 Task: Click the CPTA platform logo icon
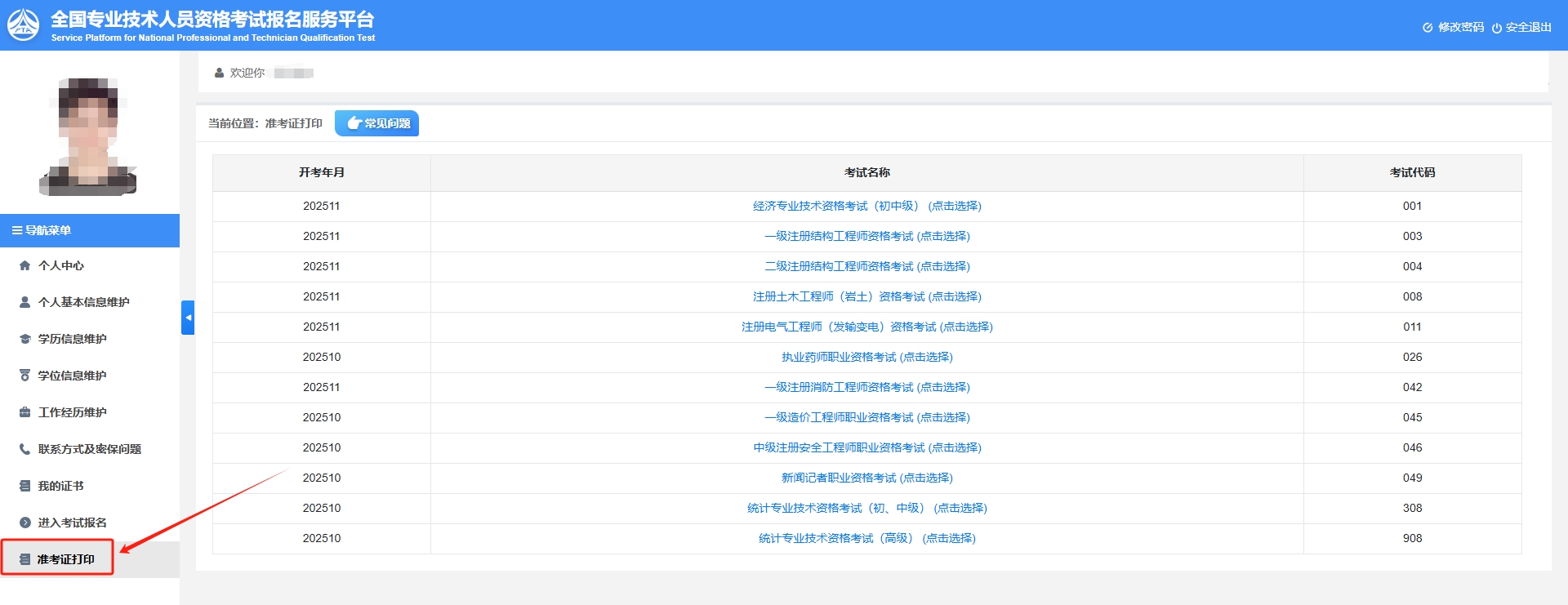click(x=24, y=25)
